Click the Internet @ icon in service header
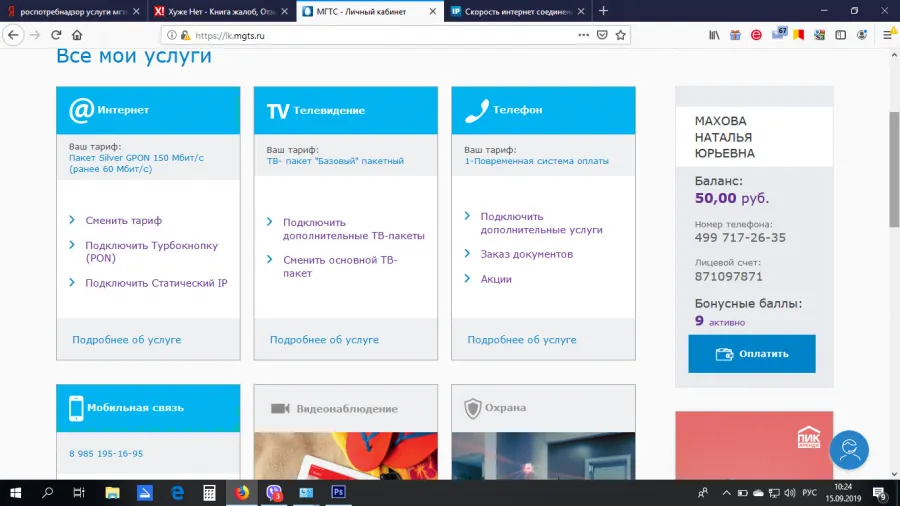 coord(81,110)
